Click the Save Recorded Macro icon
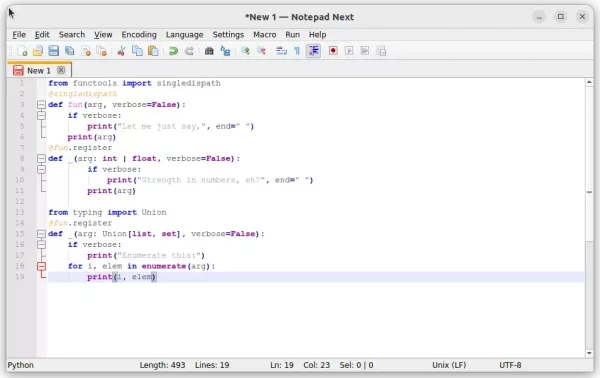The image size is (600, 378). (381, 51)
